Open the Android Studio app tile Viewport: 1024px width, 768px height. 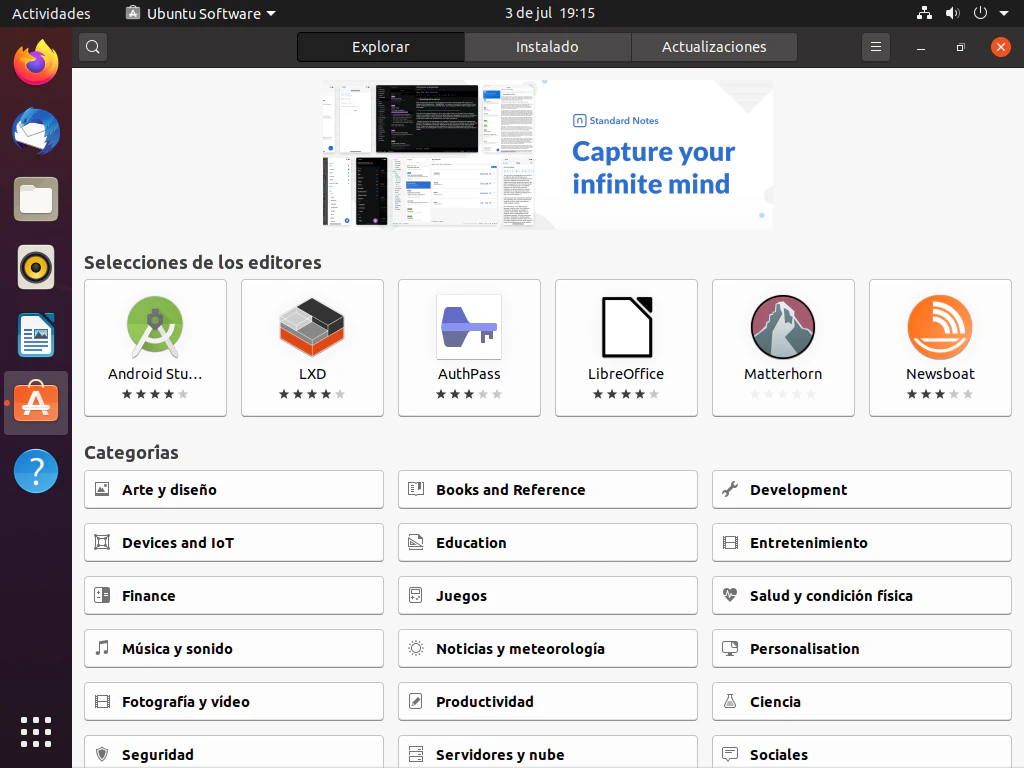(155, 347)
